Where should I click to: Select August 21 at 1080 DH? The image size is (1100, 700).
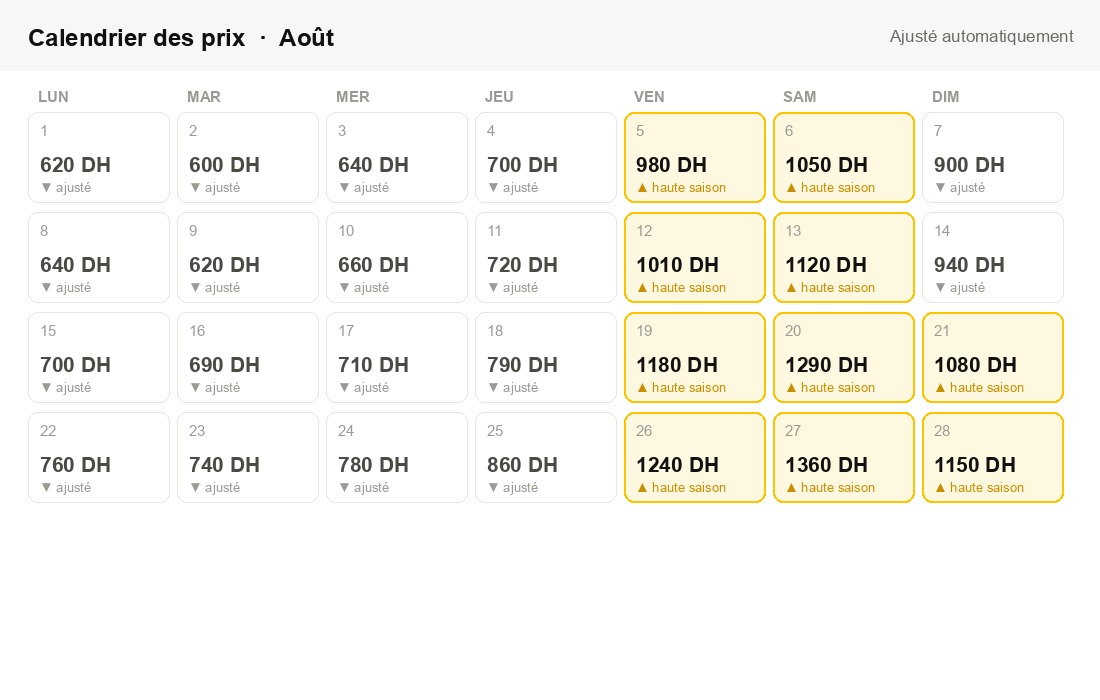tap(993, 358)
